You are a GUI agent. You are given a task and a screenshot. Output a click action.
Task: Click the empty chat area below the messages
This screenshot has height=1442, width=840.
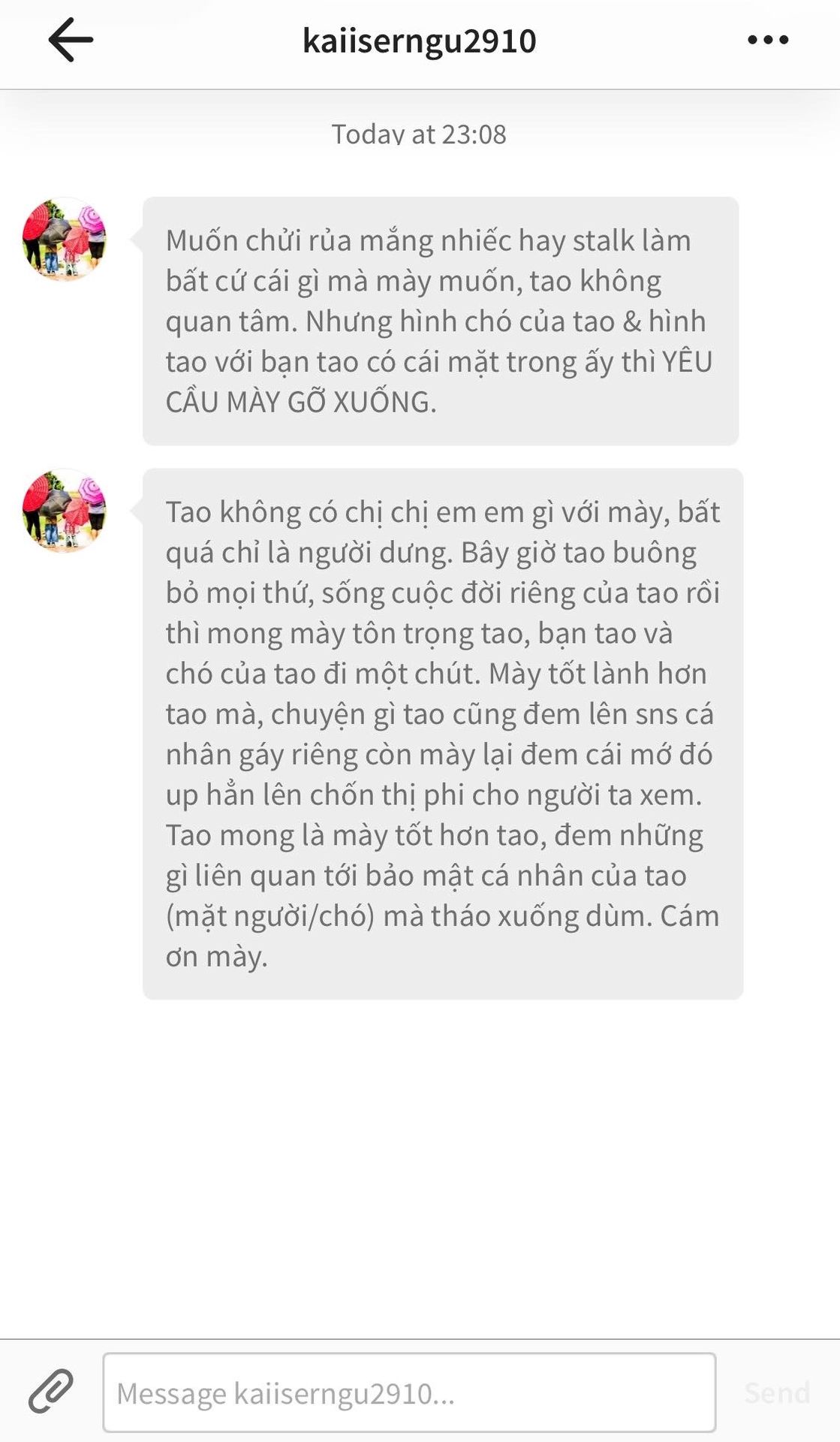pyautogui.click(x=420, y=1168)
